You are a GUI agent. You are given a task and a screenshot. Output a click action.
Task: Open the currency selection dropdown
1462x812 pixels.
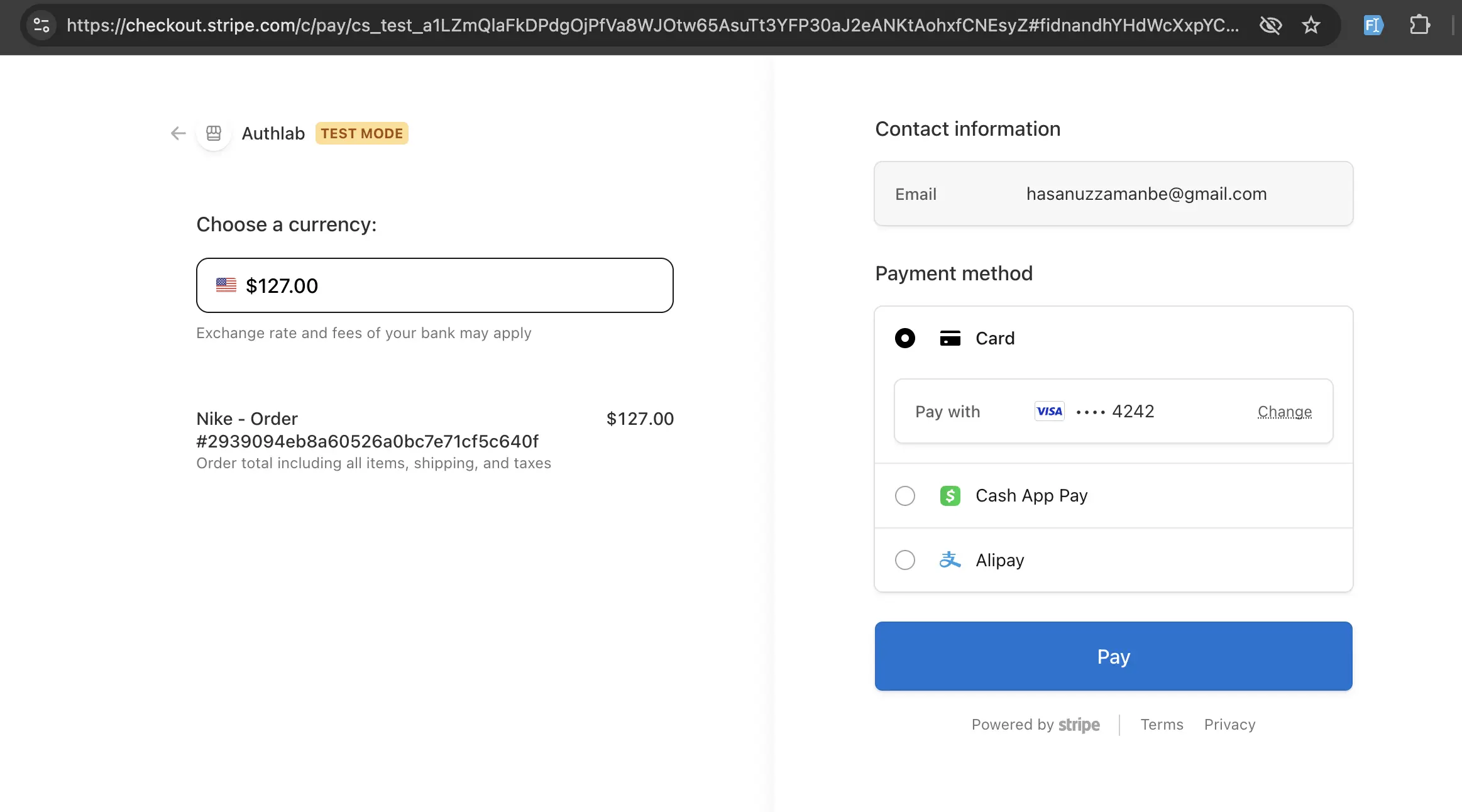coord(435,285)
